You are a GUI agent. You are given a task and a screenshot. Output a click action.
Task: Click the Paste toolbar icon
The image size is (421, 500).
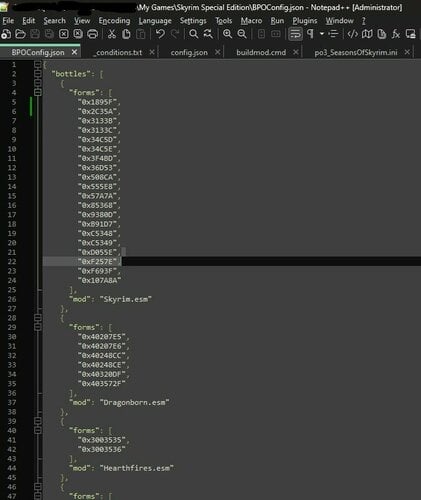pos(141,34)
